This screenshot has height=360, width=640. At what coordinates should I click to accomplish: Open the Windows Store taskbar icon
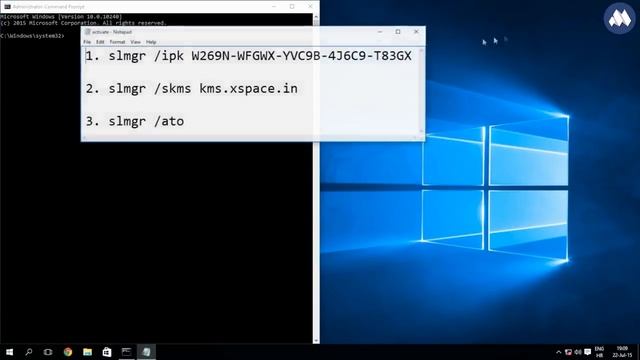coord(107,352)
